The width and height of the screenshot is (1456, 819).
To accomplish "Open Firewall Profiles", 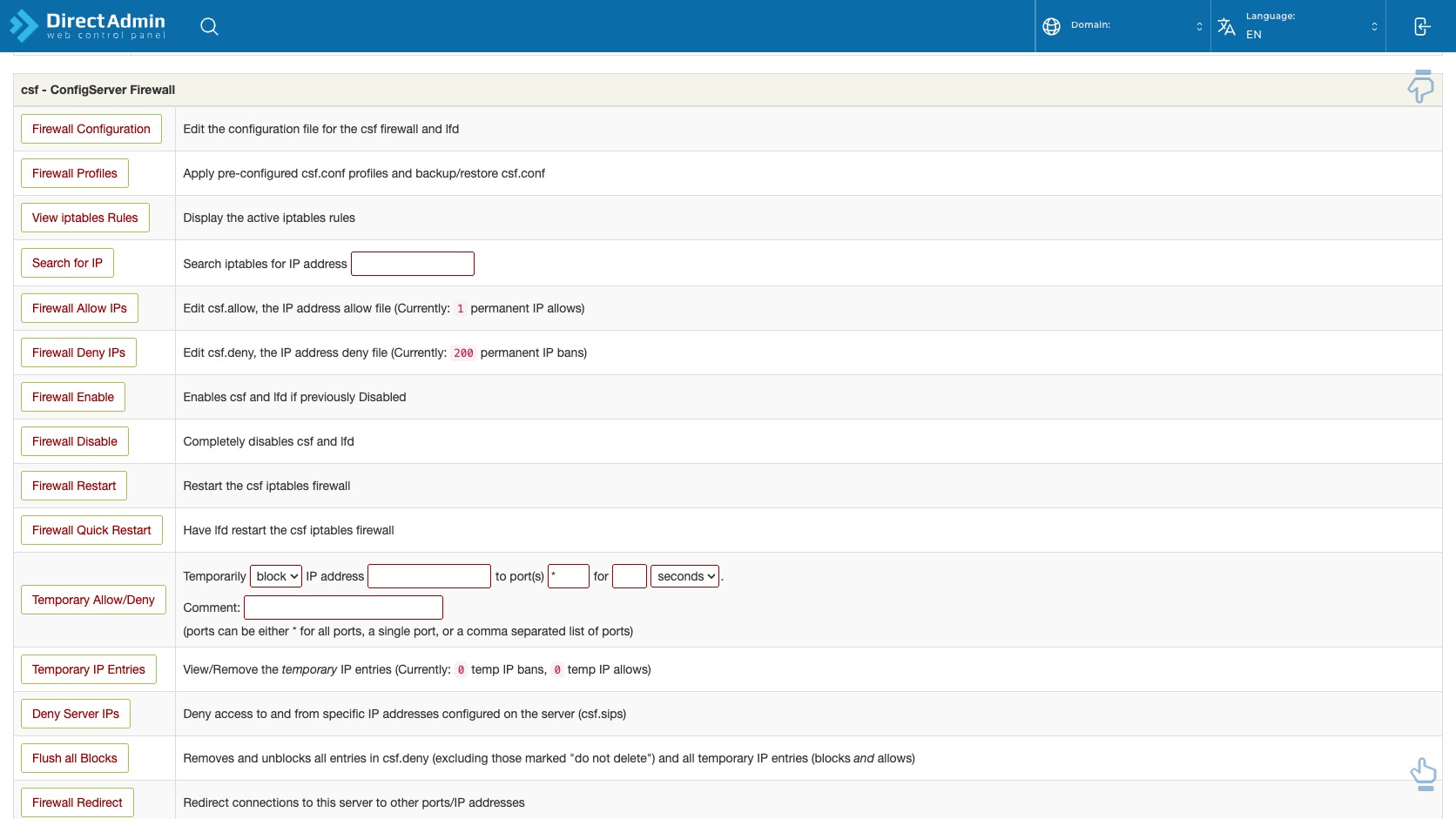I will [x=75, y=173].
